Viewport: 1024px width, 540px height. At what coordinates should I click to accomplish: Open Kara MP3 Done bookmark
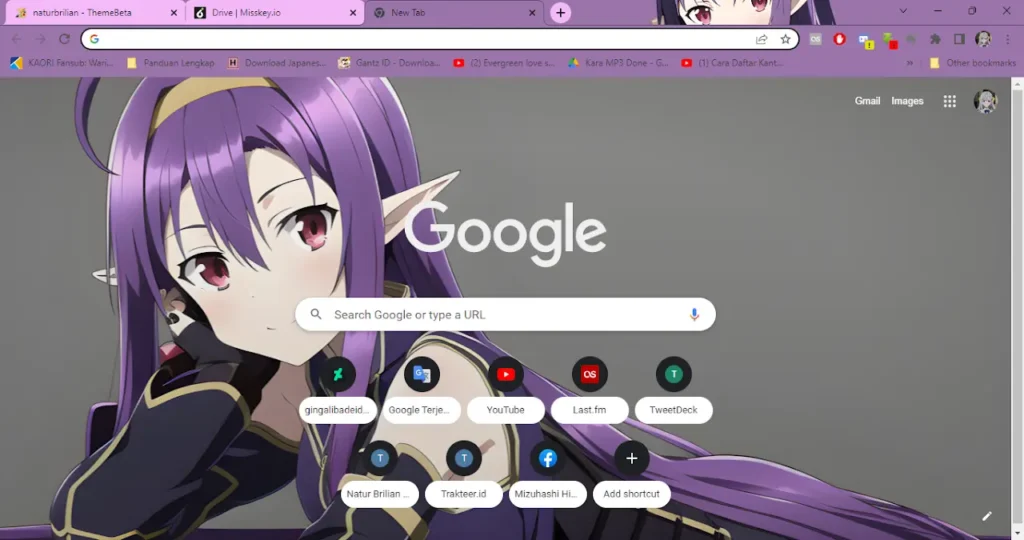pyautogui.click(x=619, y=63)
